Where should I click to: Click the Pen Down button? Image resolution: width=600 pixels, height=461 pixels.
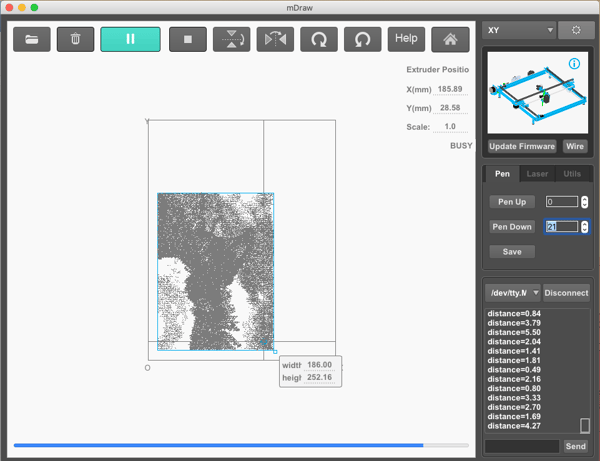512,226
